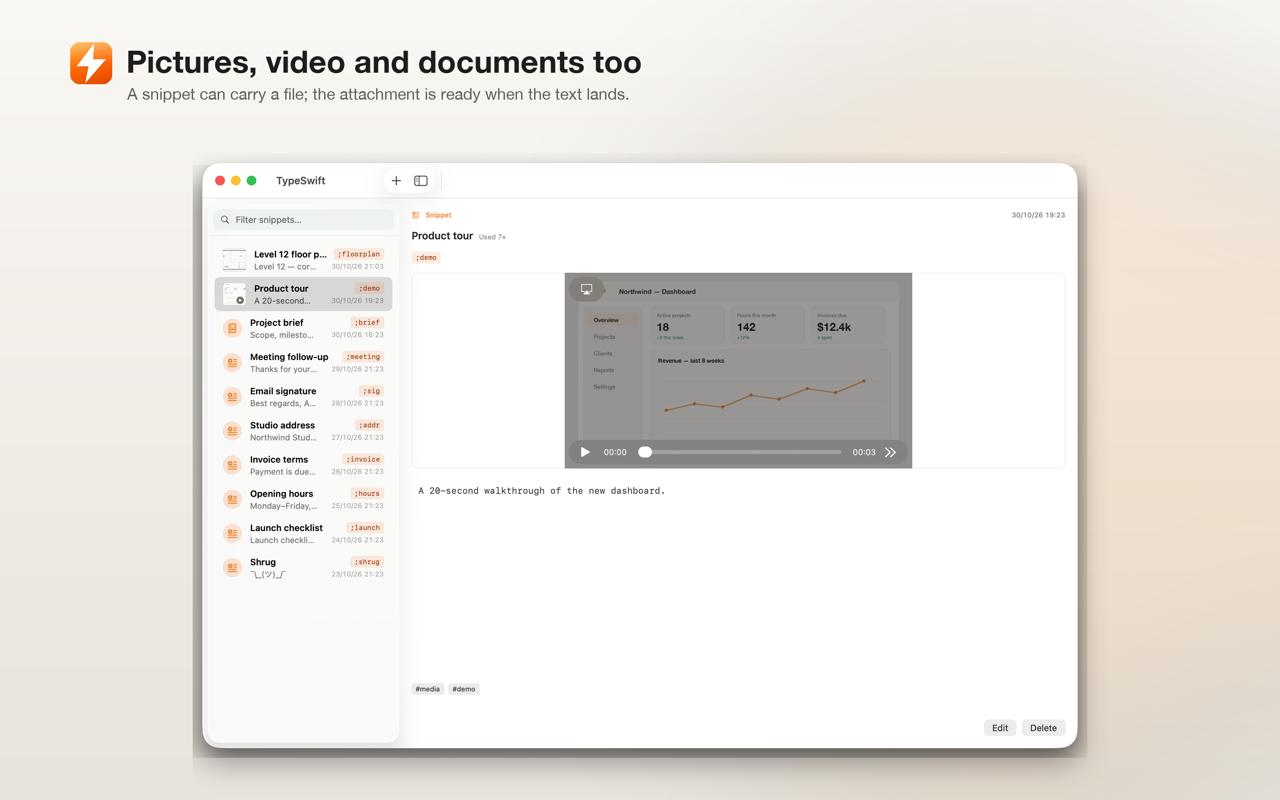Click the Level 12 floor plan thumbnail
1280x800 pixels.
point(234,260)
